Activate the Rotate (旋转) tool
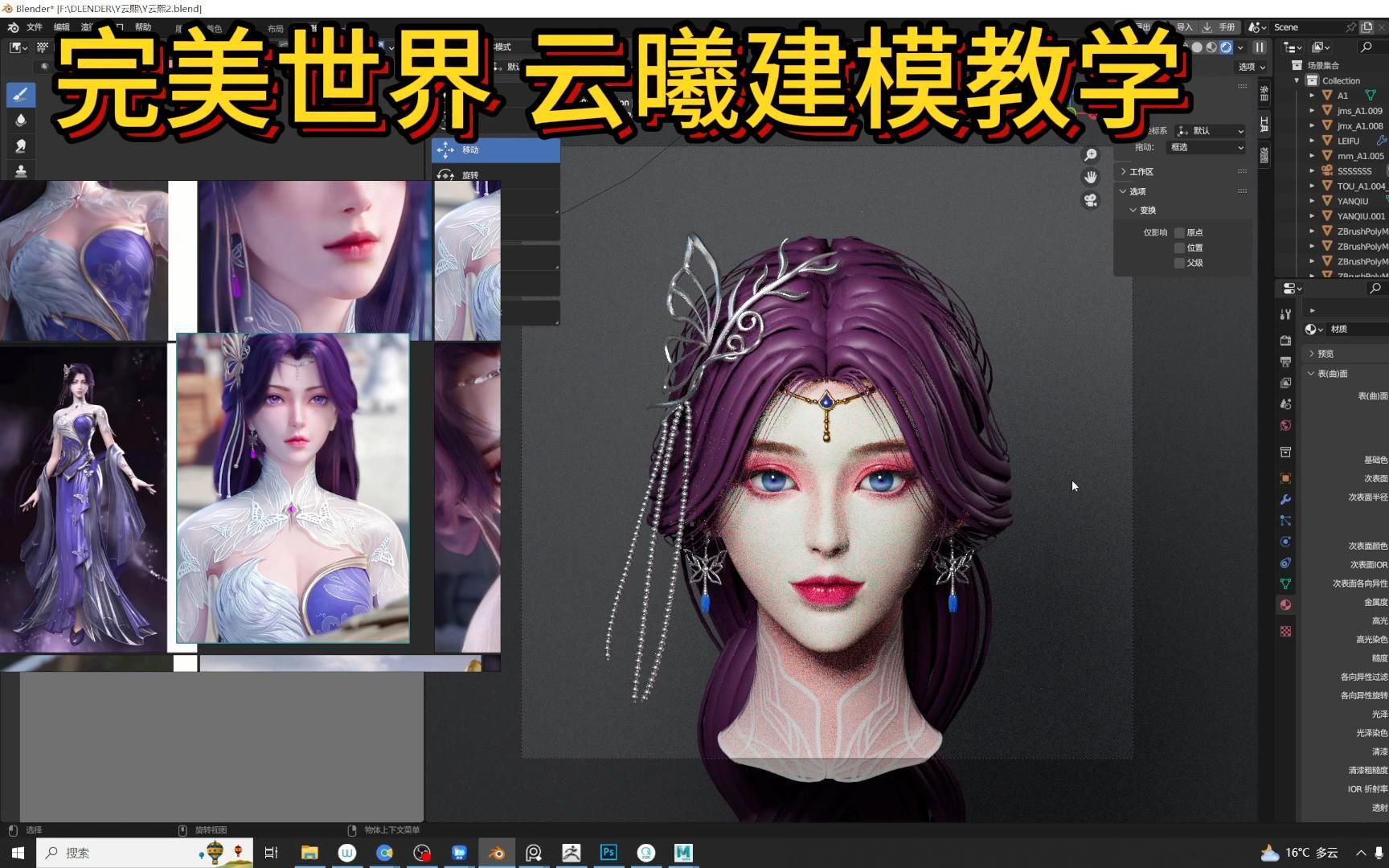The width and height of the screenshot is (1389, 868). pos(496,175)
